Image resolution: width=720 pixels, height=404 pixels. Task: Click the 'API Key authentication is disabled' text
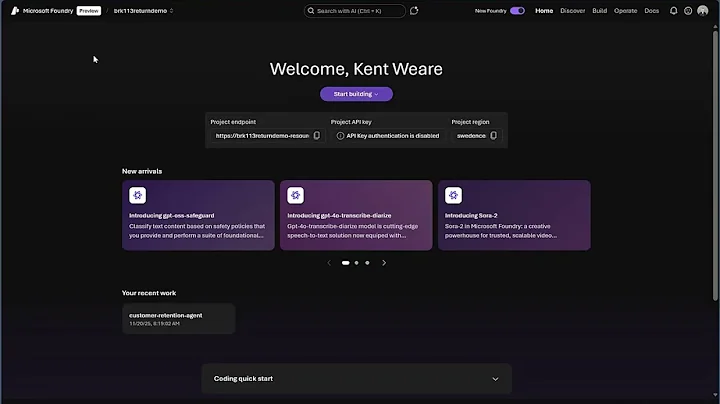pos(393,136)
